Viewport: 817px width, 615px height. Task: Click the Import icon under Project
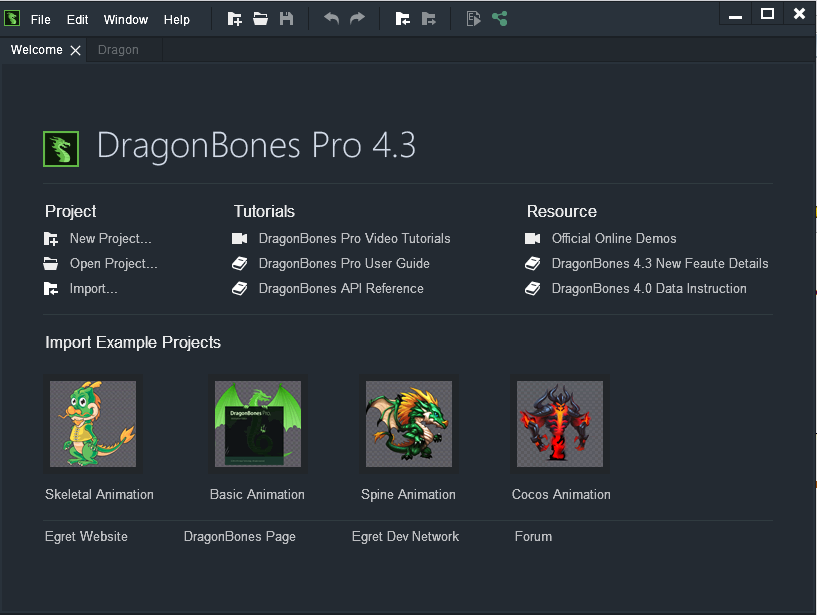(51, 289)
